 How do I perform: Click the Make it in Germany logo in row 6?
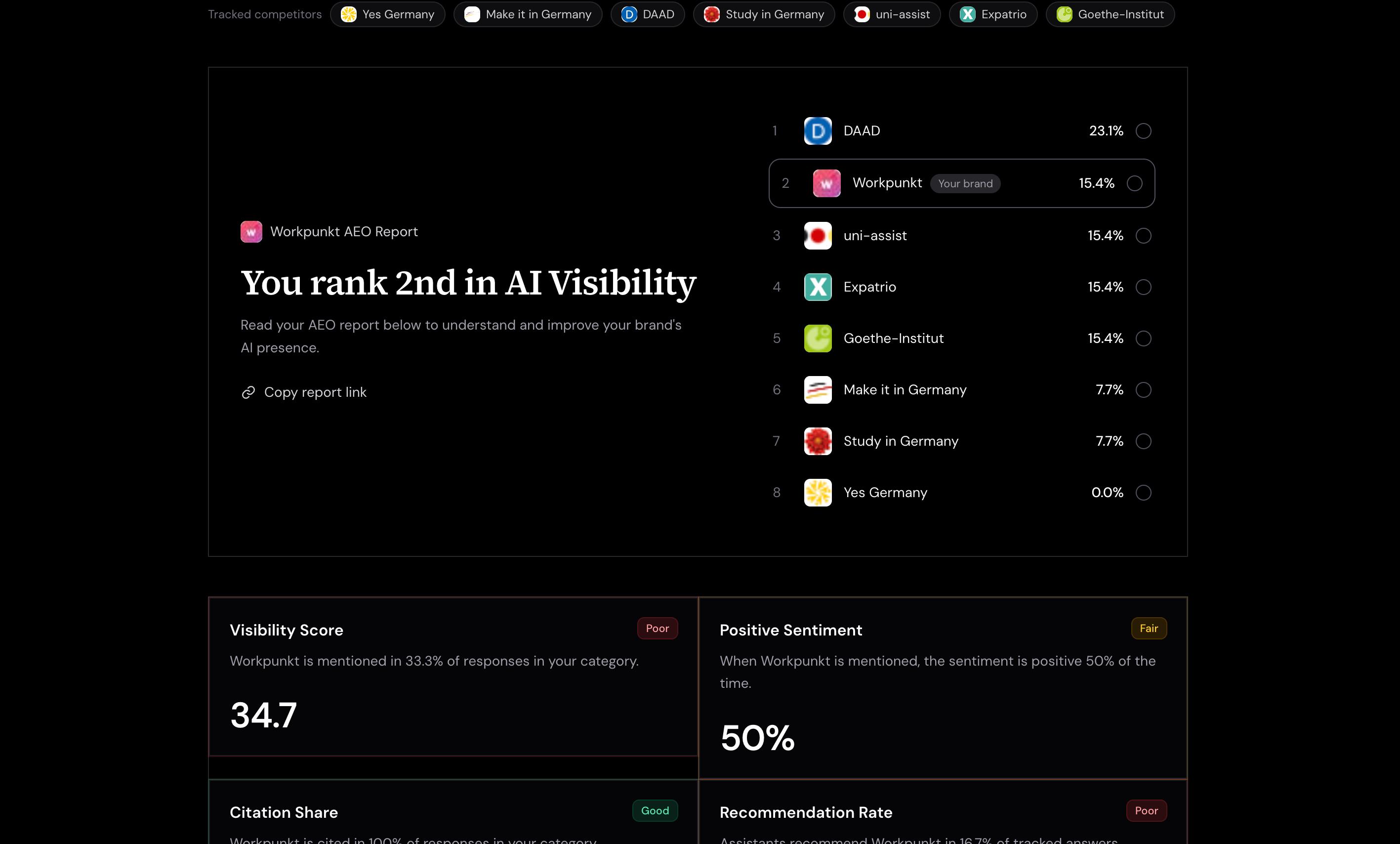click(818, 390)
